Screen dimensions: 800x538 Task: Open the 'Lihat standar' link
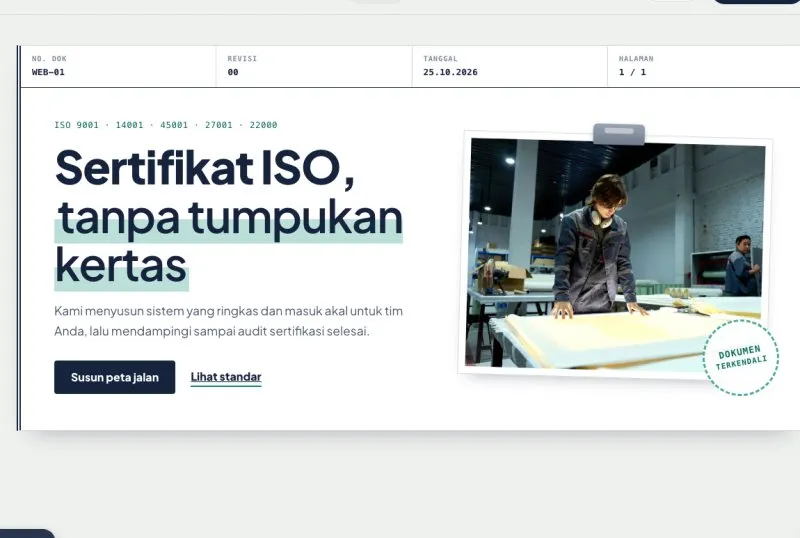click(226, 377)
